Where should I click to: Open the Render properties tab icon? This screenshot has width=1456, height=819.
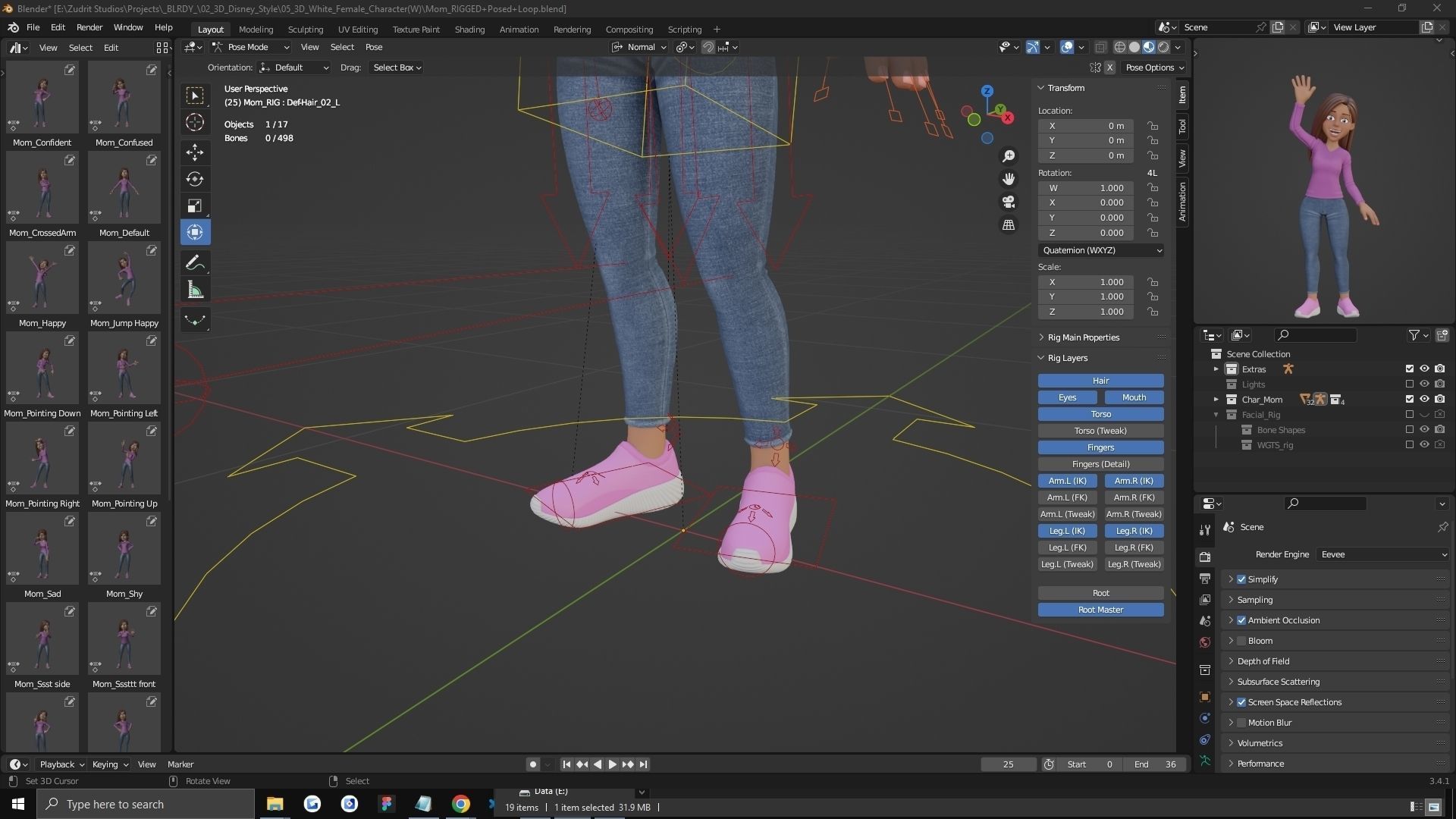1205,557
